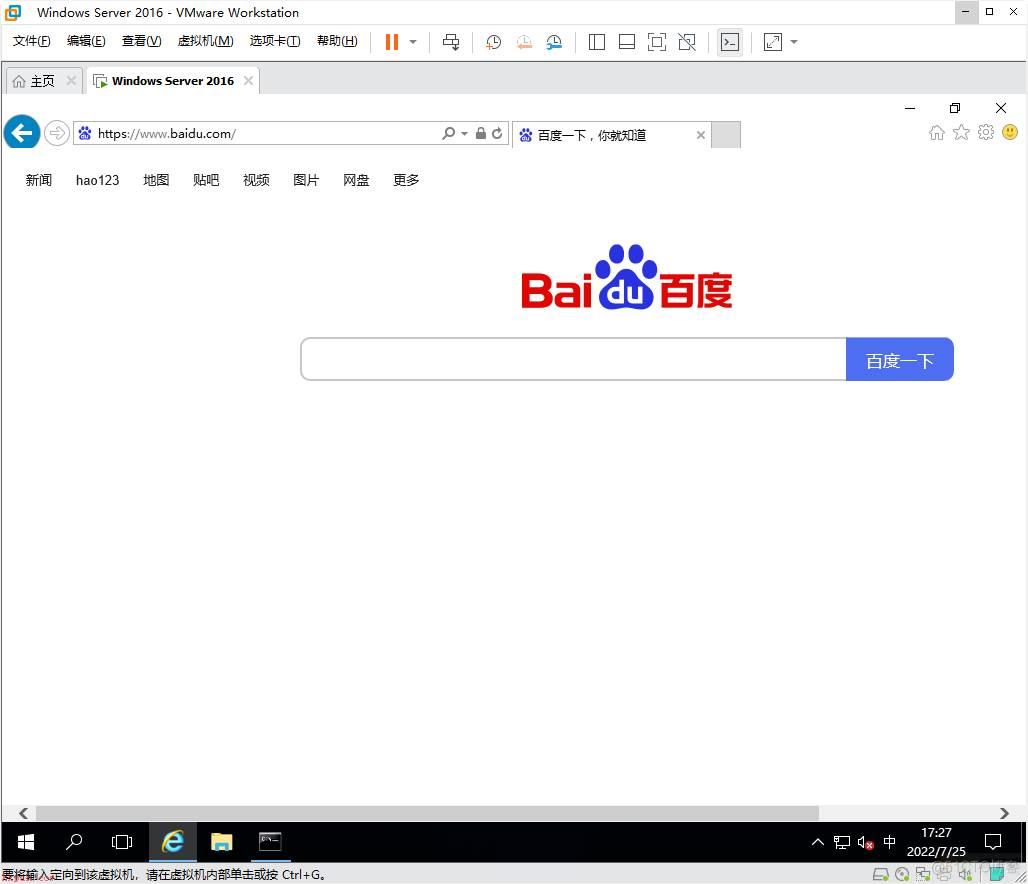Click the Internet Explorer taskbar icon
The height and width of the screenshot is (884, 1028).
click(x=172, y=841)
